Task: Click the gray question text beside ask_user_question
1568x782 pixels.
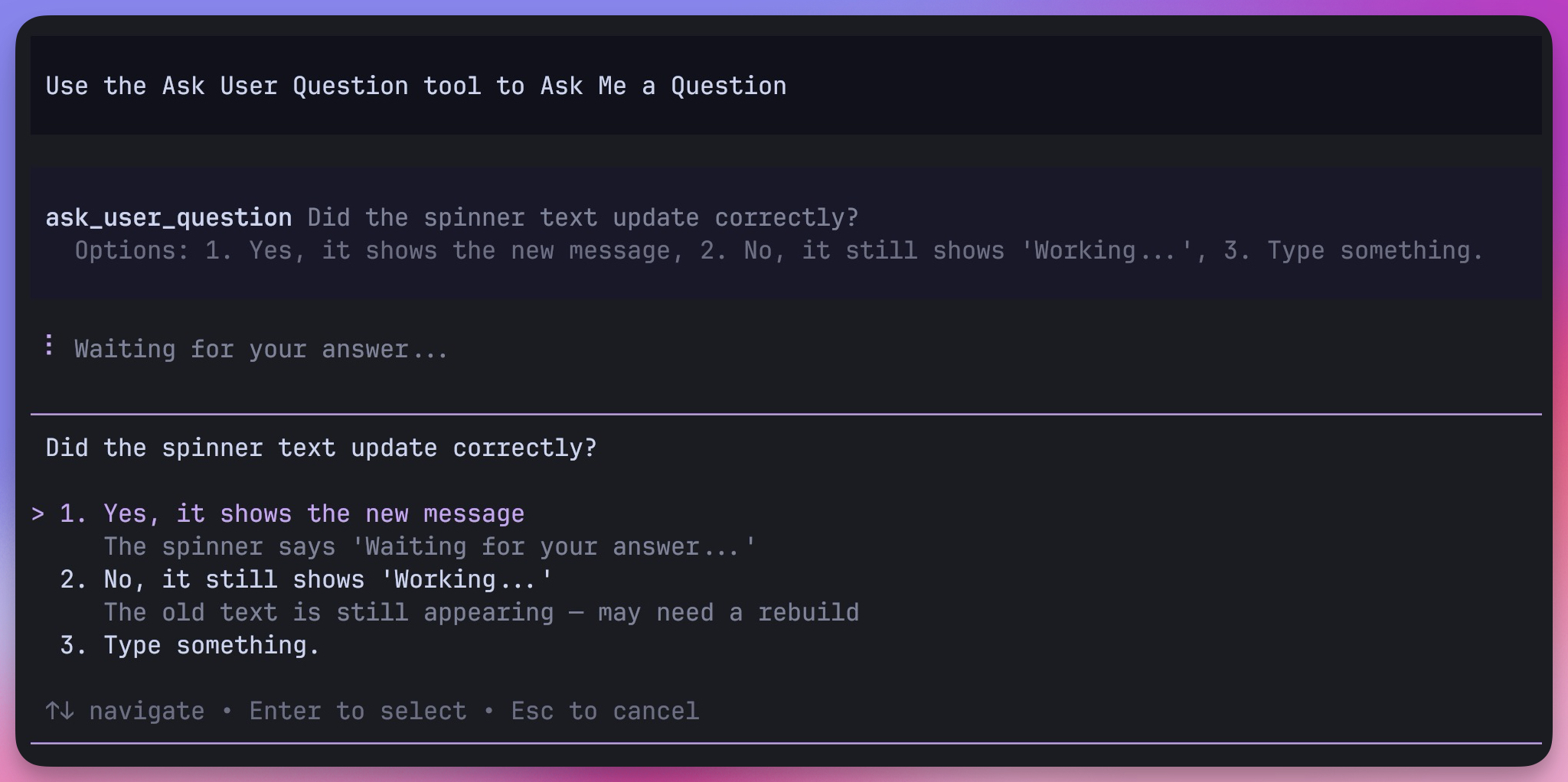Action: click(x=583, y=218)
